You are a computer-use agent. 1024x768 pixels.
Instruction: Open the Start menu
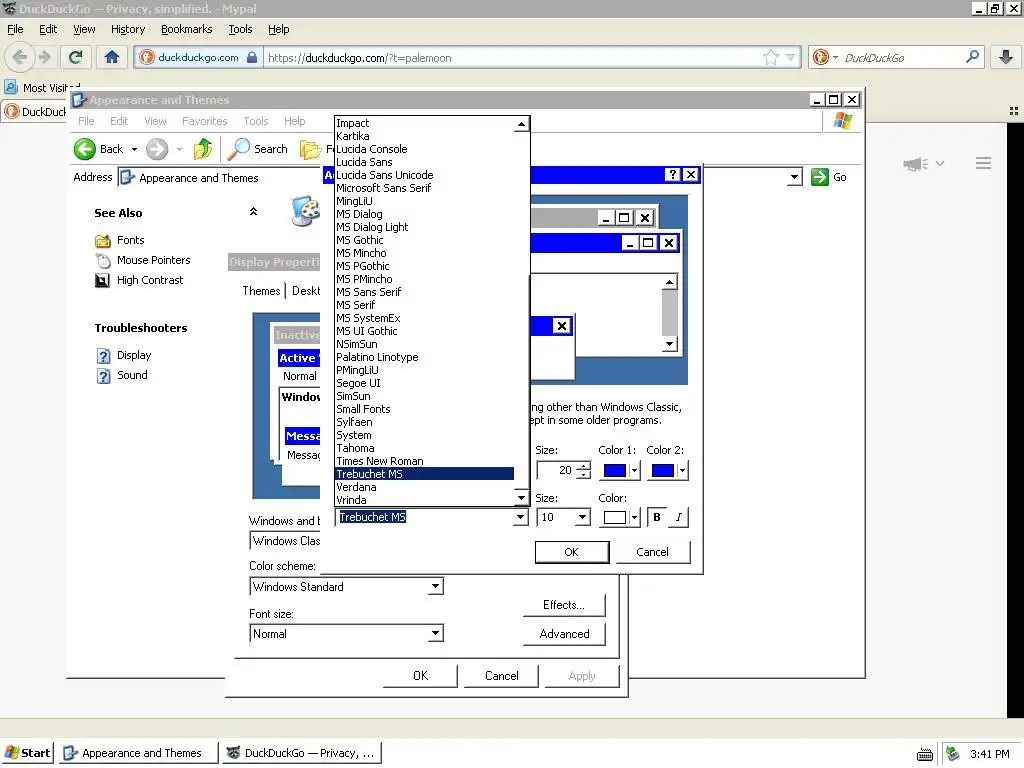tap(28, 753)
